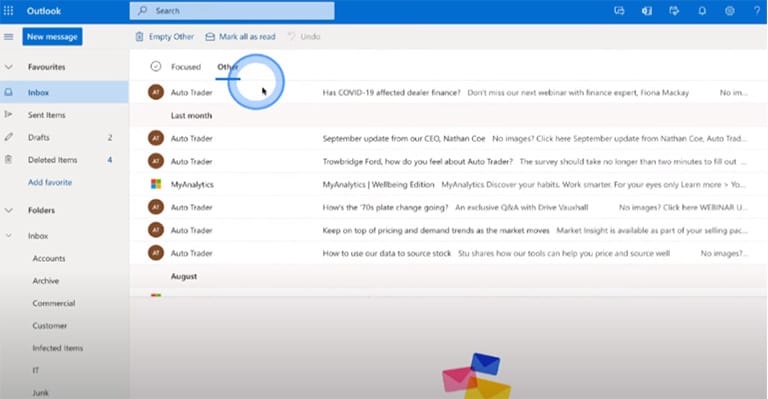Click Auto Trader avatar on September update email
Image resolution: width=768 pixels, height=399 pixels.
click(156, 138)
